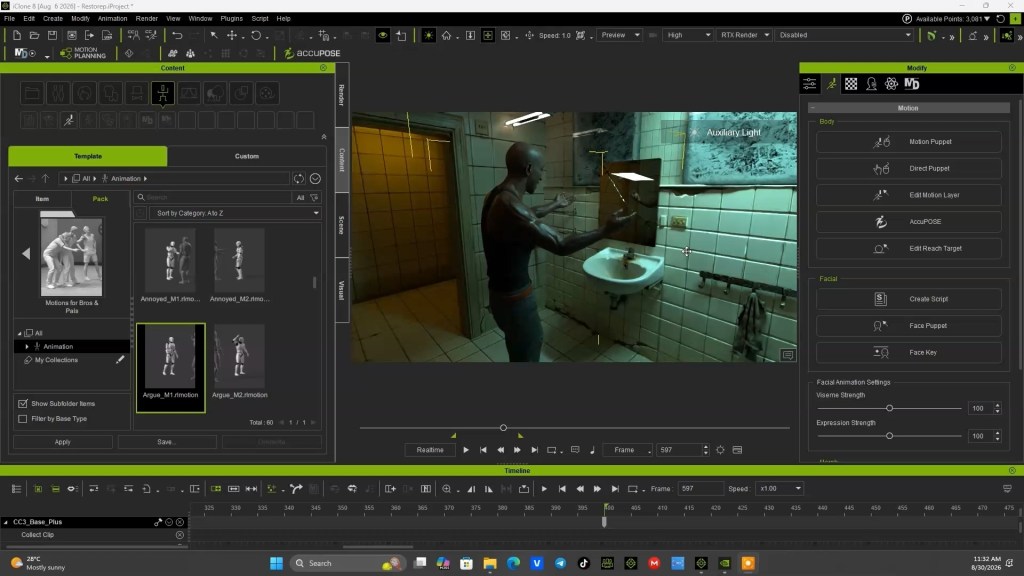Toggle viewport eye visibility button
The width and height of the screenshot is (1024, 576).
[383, 35]
